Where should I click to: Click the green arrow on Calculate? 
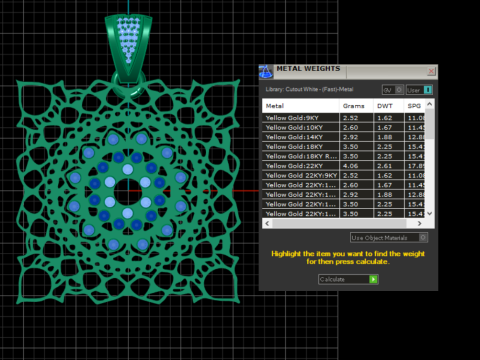tap(373, 279)
